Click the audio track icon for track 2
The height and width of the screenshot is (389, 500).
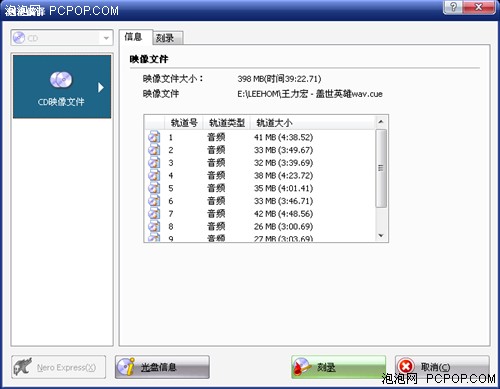[x=154, y=150]
